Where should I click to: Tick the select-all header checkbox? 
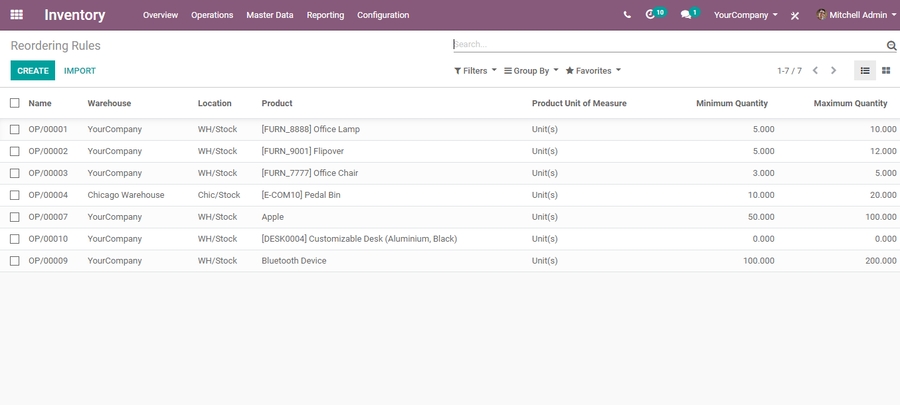(x=15, y=103)
